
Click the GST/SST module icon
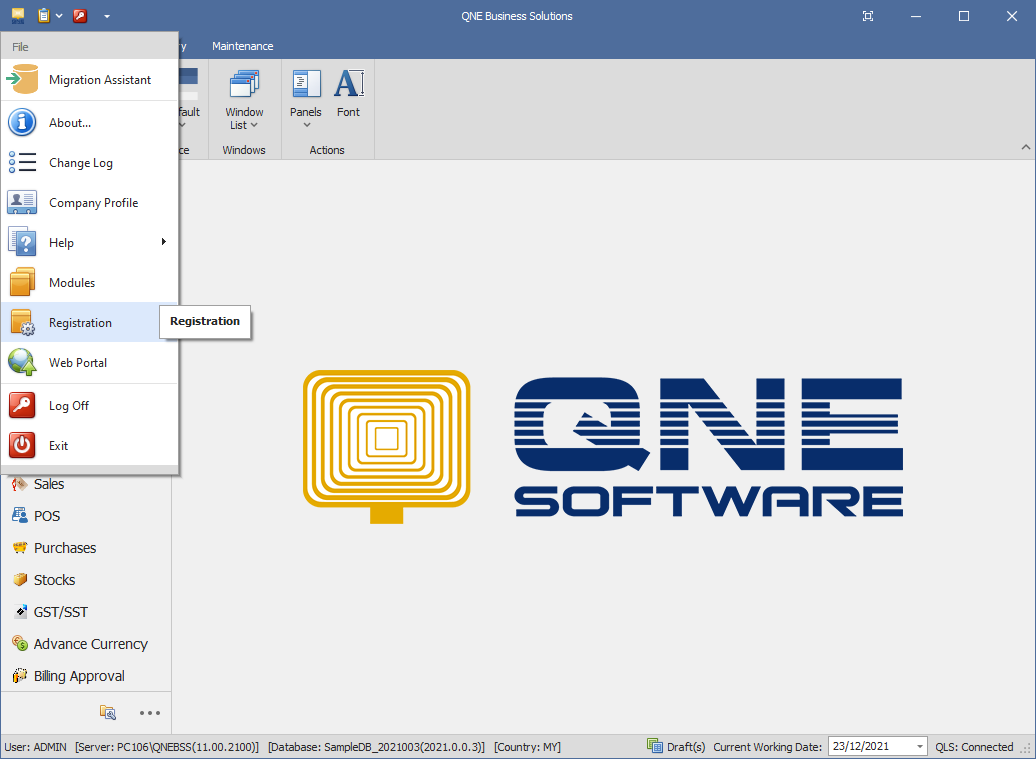click(x=20, y=612)
